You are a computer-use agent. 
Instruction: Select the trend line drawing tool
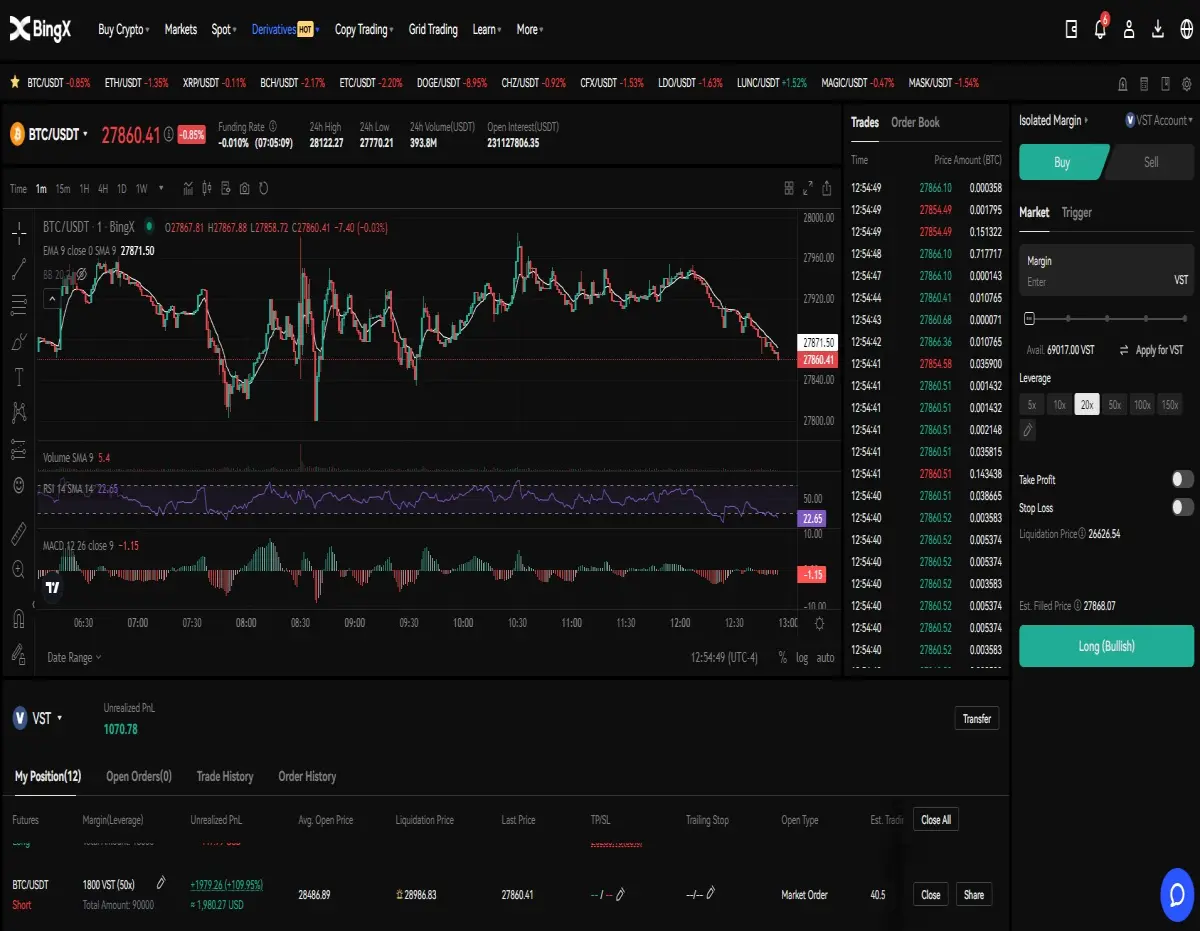pyautogui.click(x=18, y=268)
